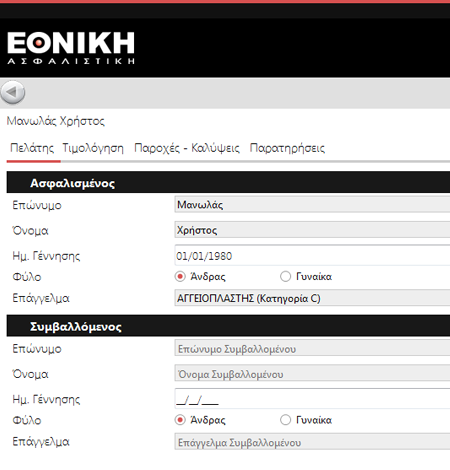
Task: Focus the Επώνυμο Συμβαλλομένου field
Action: pos(312,348)
